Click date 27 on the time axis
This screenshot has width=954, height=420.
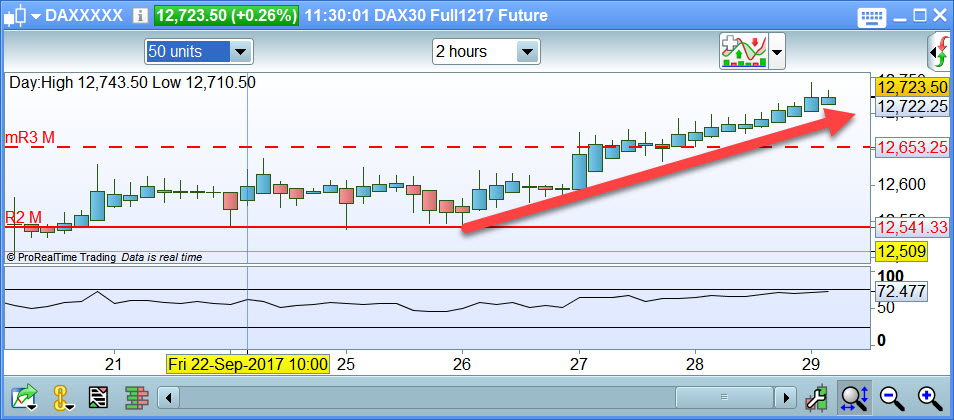click(x=579, y=365)
